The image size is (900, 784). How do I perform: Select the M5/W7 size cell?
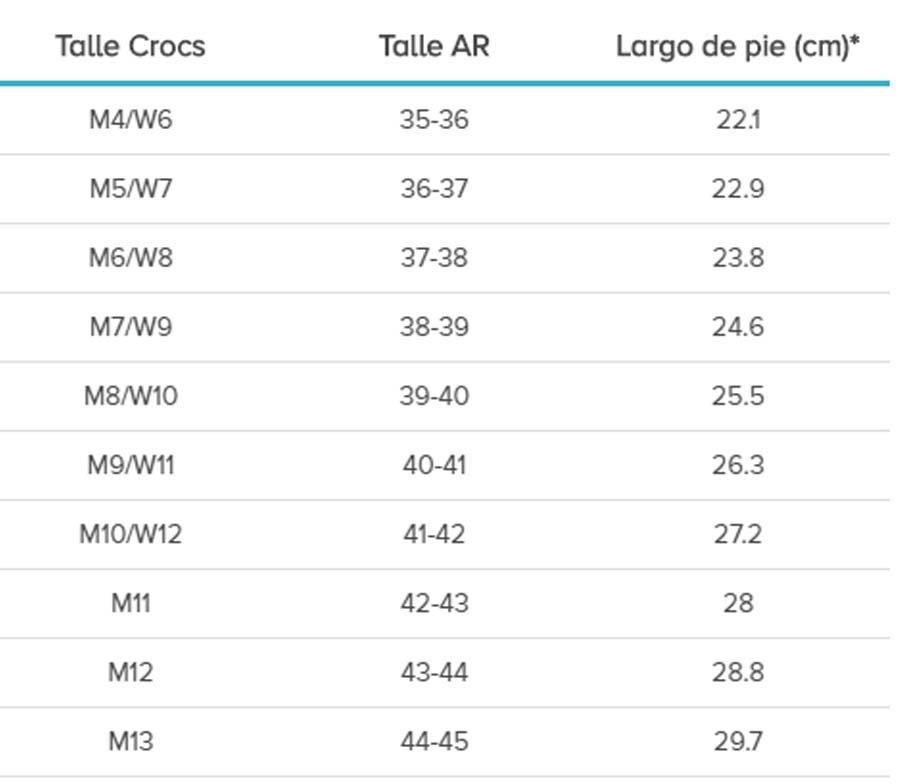[130, 189]
